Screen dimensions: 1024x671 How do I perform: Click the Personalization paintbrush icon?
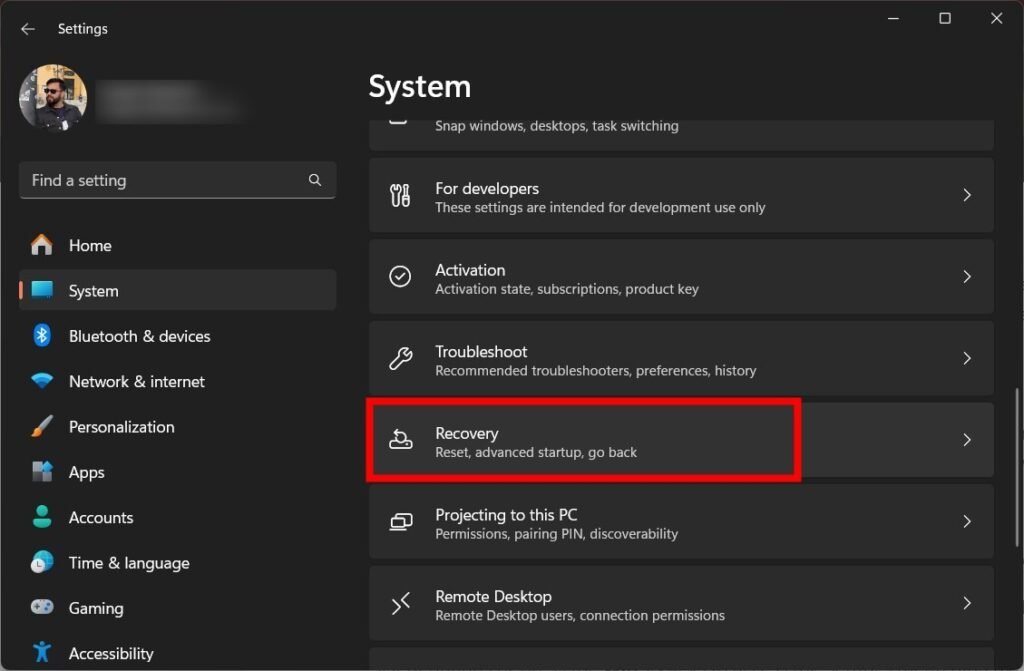tap(42, 427)
